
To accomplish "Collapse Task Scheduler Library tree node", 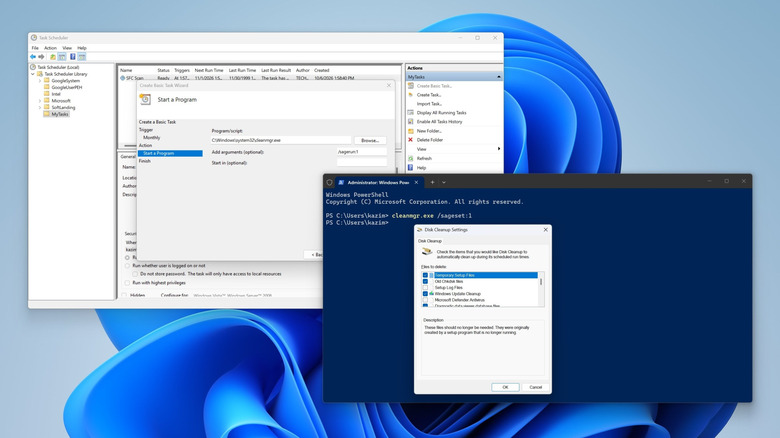I will 33,74.
